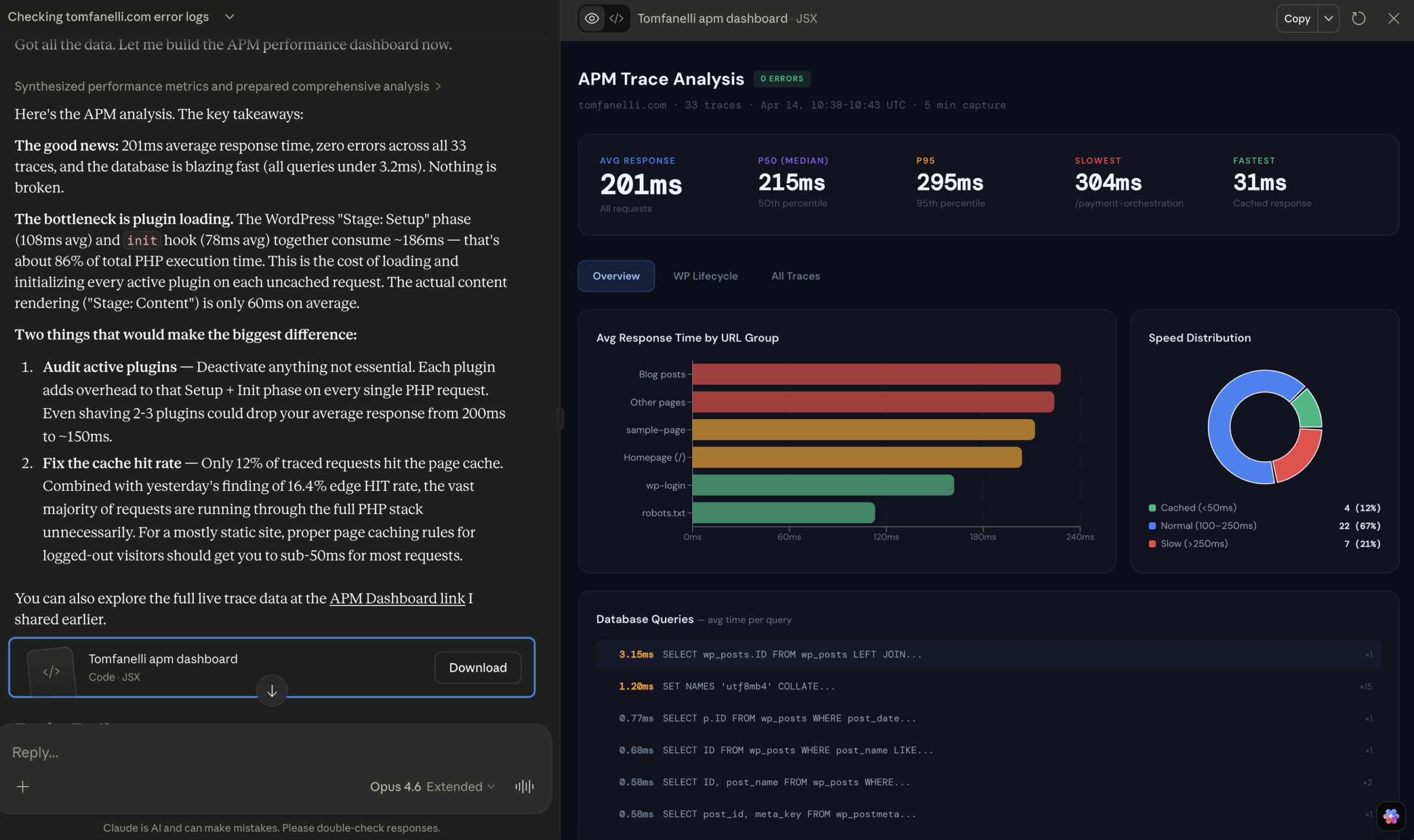Open Opus 4.6 Extended model selector
The image size is (1414, 840).
tap(432, 786)
